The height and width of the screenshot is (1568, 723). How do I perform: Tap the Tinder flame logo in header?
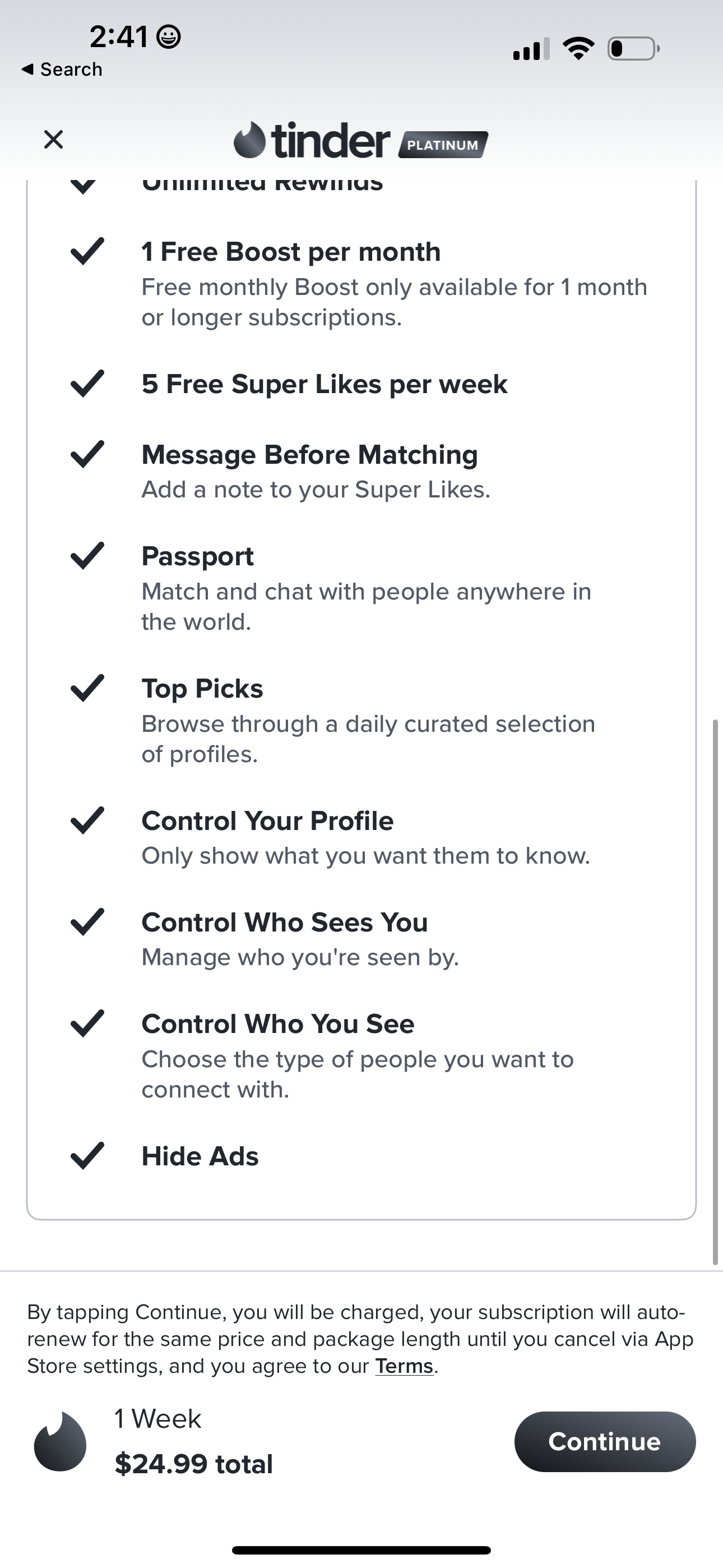[x=249, y=140]
